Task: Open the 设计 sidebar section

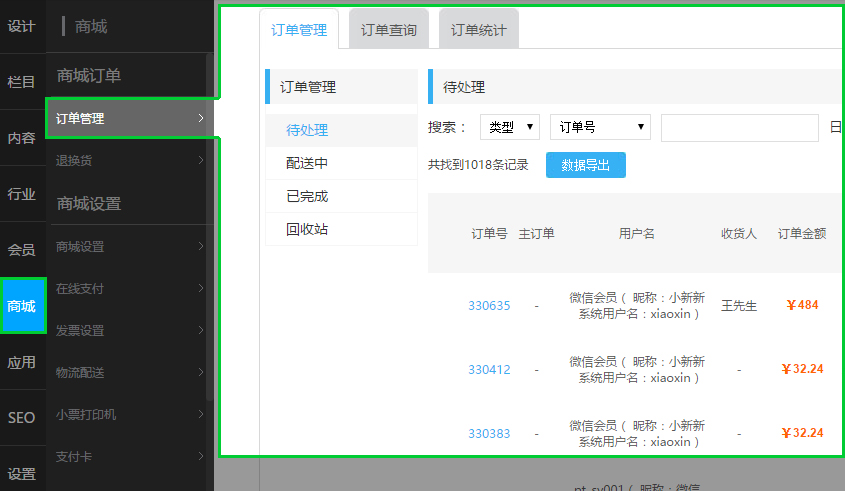Action: (22, 26)
